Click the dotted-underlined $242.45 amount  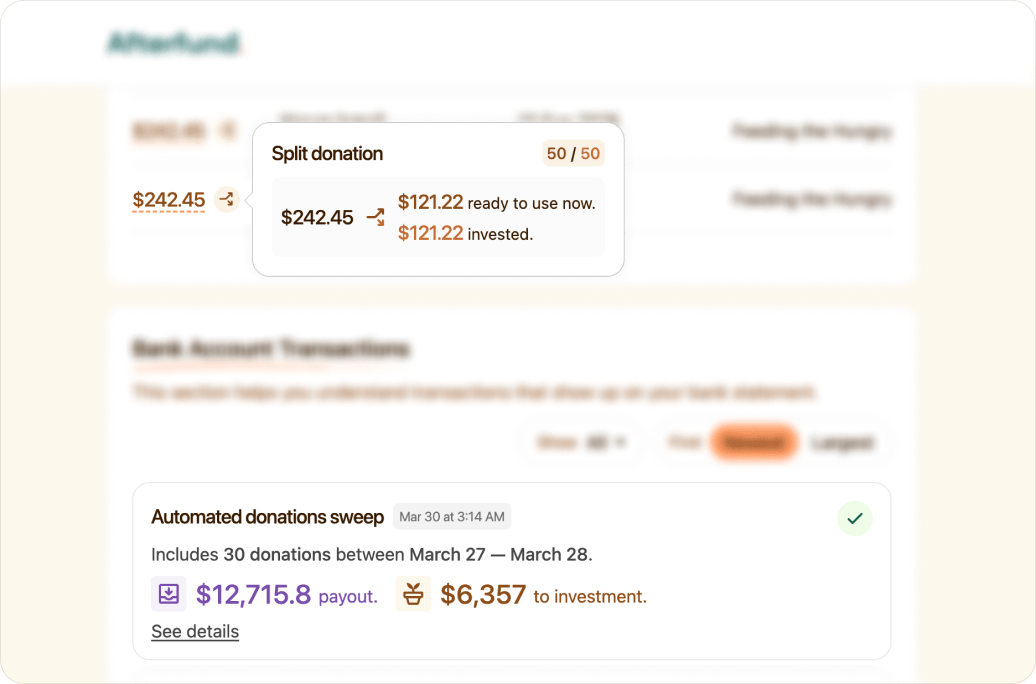[168, 200]
